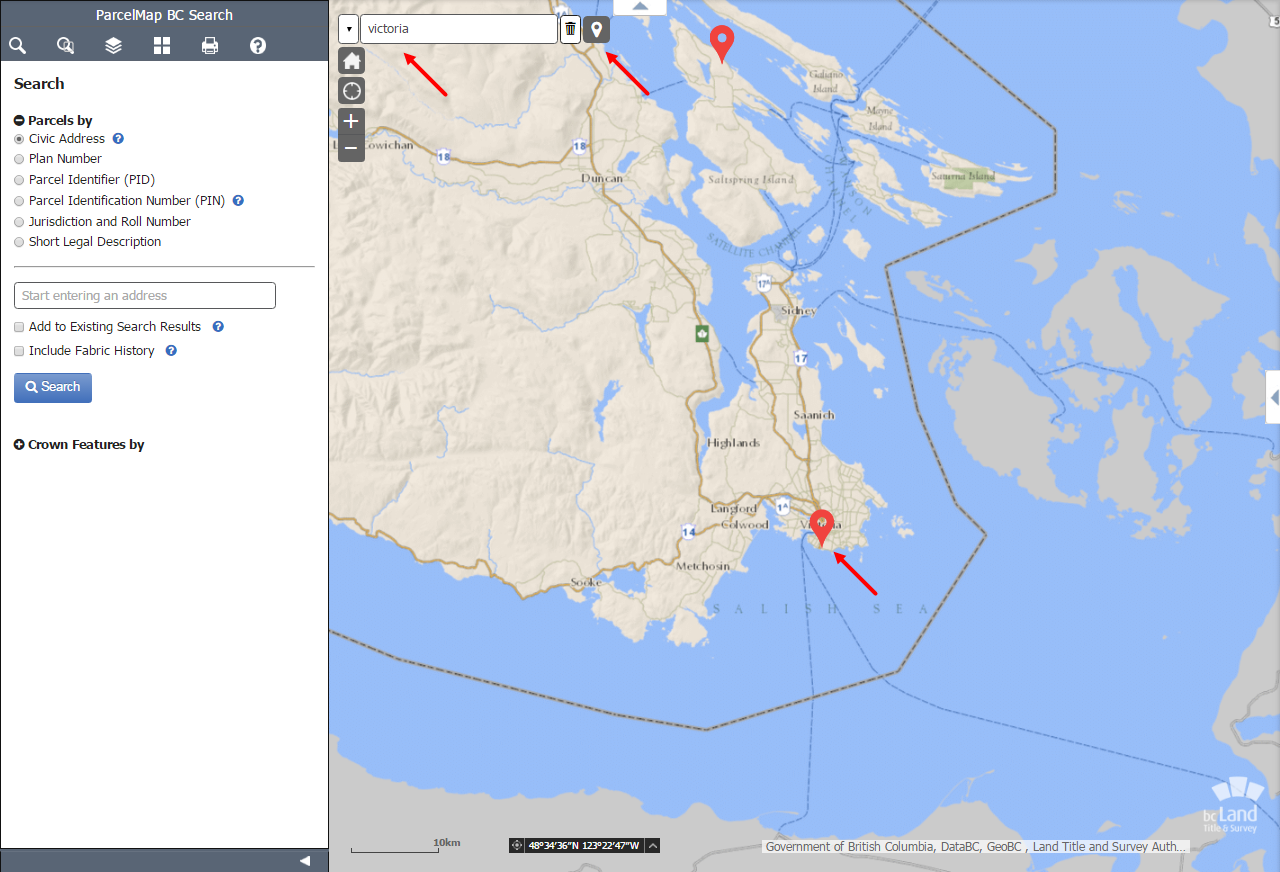Select Parcel Identifier (PID) option

point(19,180)
